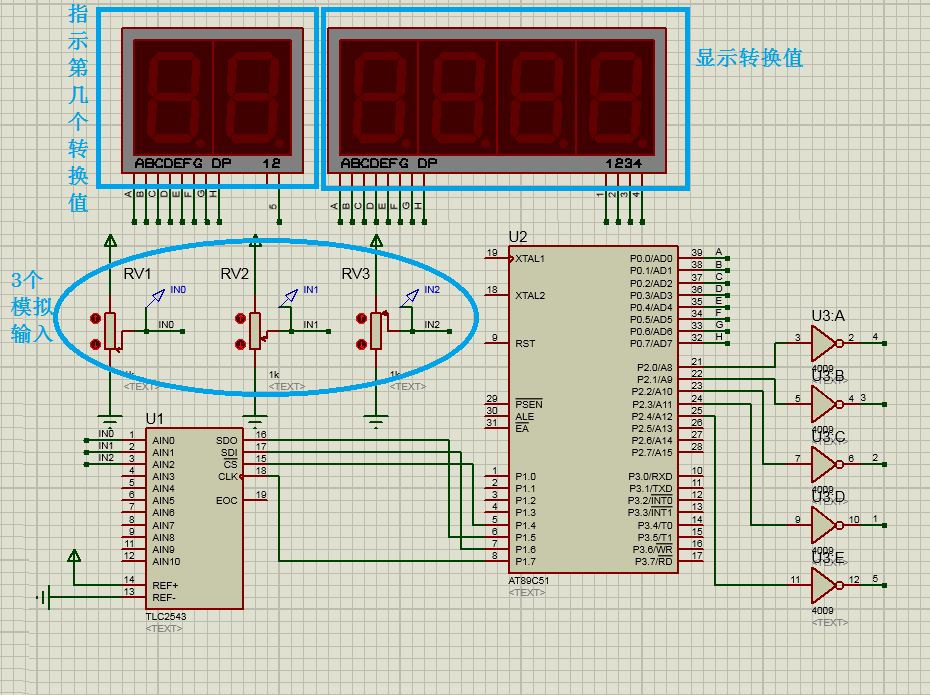Click the EOC pin label on U1

tap(227, 500)
